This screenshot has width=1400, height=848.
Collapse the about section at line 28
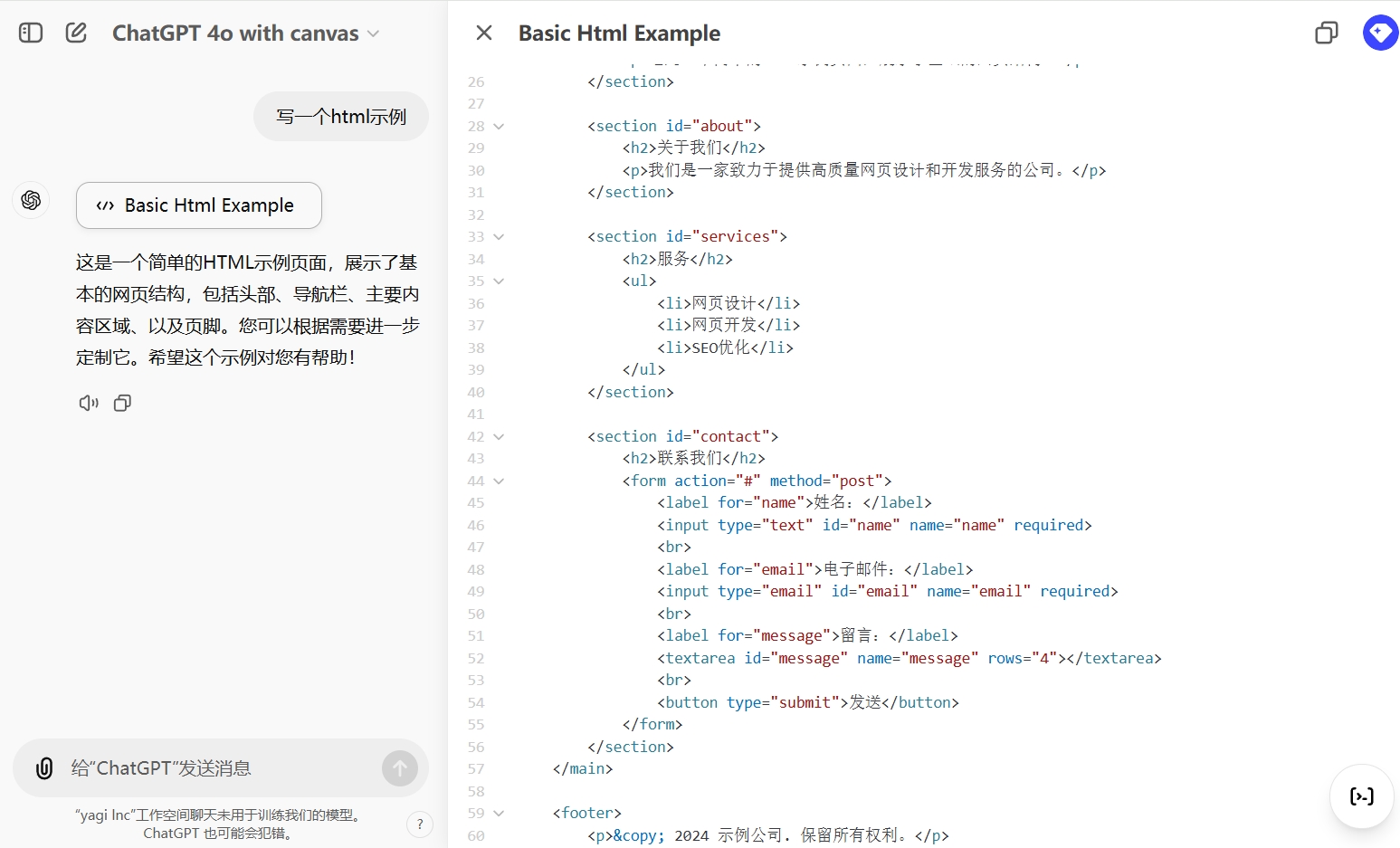pyautogui.click(x=499, y=127)
